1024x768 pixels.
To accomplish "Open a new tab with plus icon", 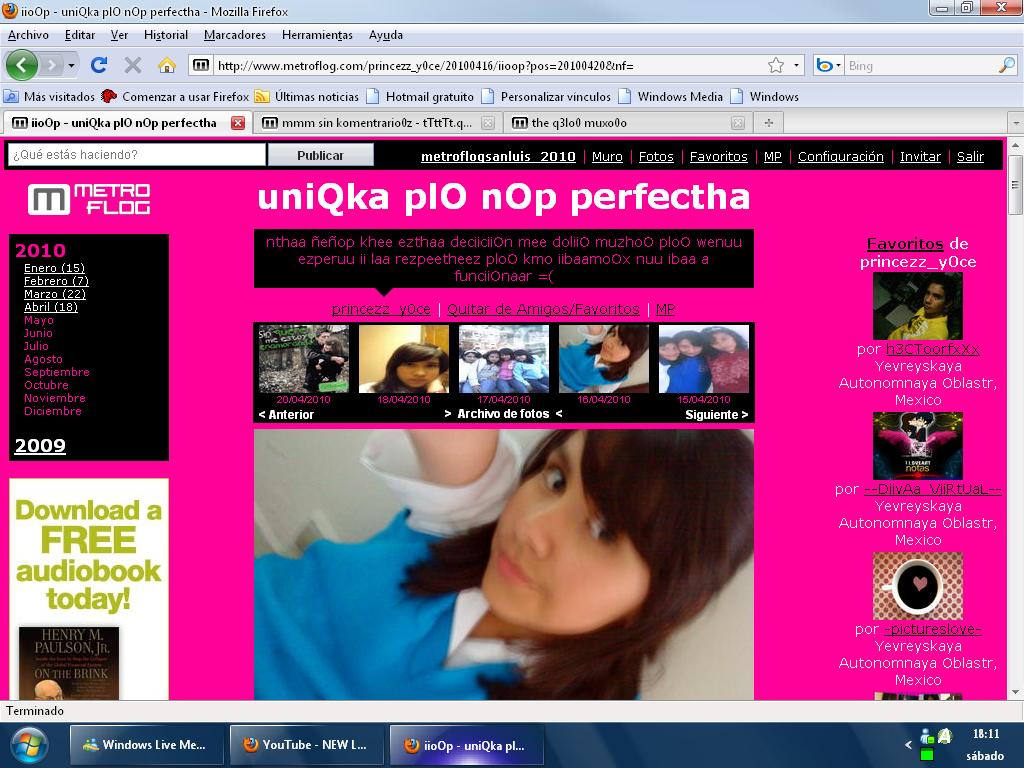I will [x=768, y=123].
